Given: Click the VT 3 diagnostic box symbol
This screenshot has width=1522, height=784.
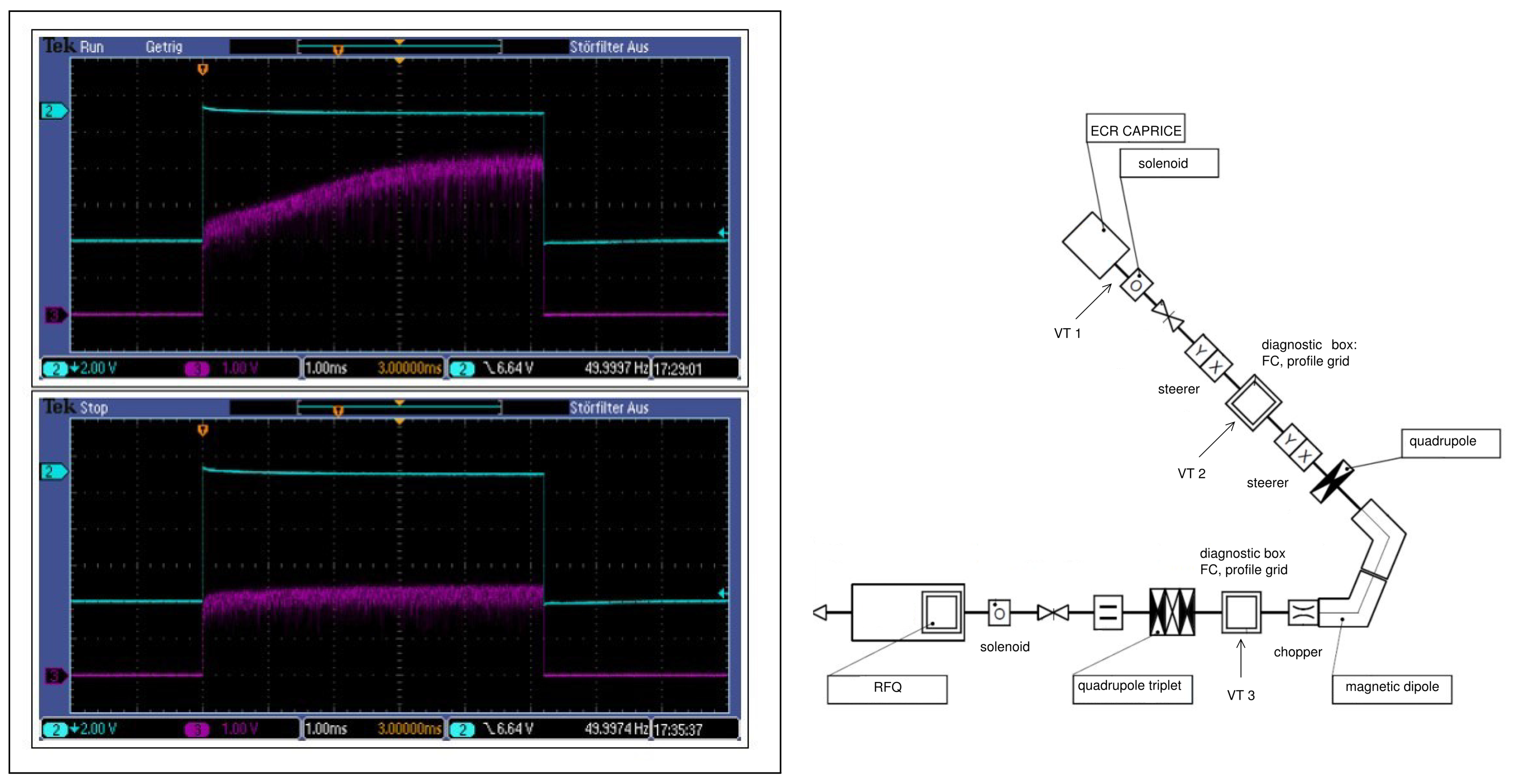Looking at the screenshot, I should pos(1241,612).
